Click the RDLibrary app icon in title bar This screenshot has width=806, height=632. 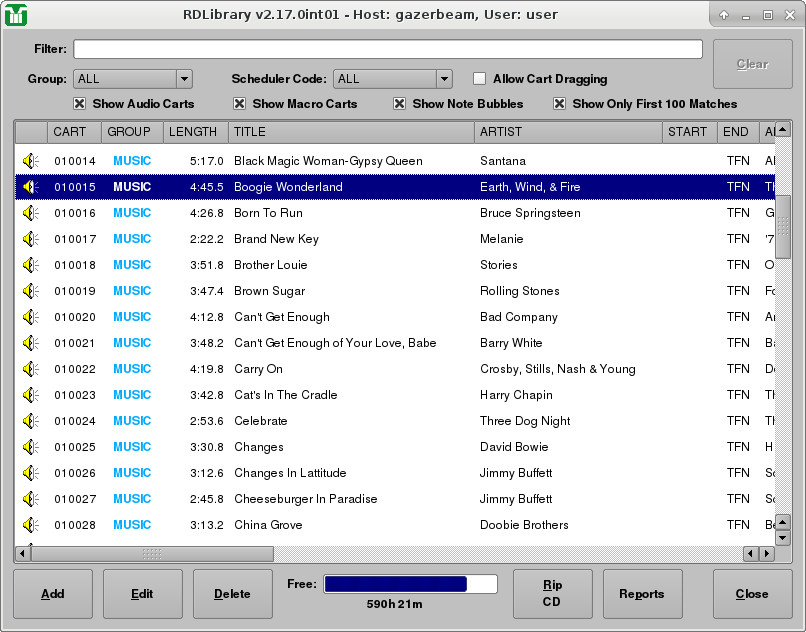17,15
